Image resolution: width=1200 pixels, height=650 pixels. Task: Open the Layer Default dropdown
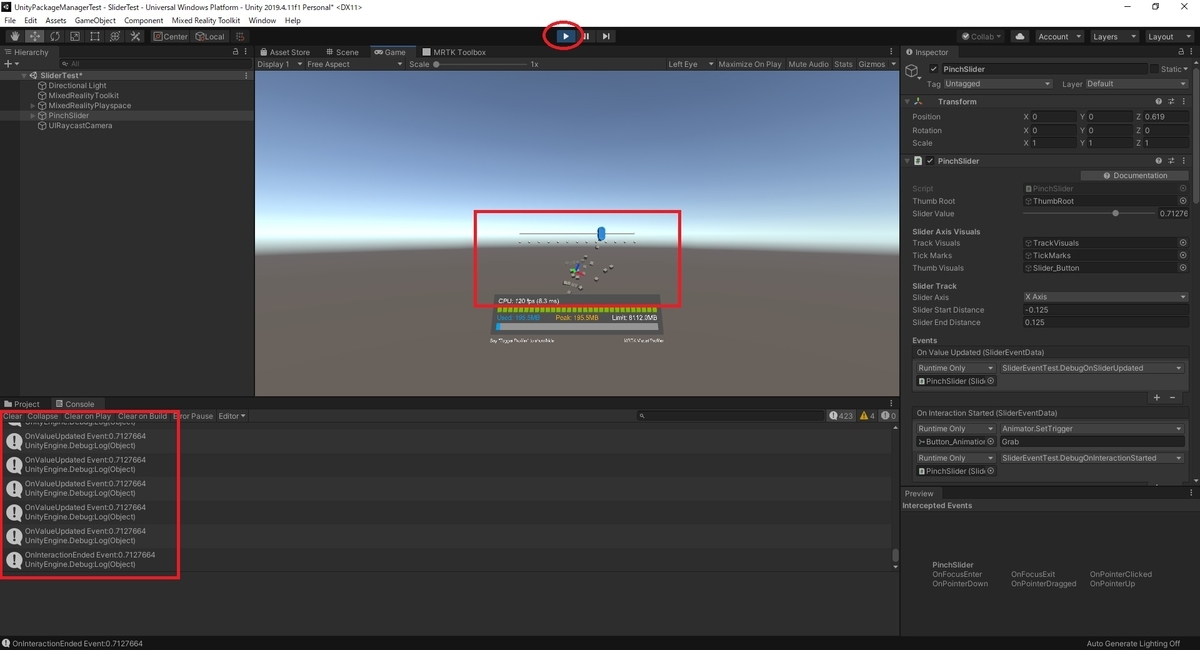[1137, 84]
